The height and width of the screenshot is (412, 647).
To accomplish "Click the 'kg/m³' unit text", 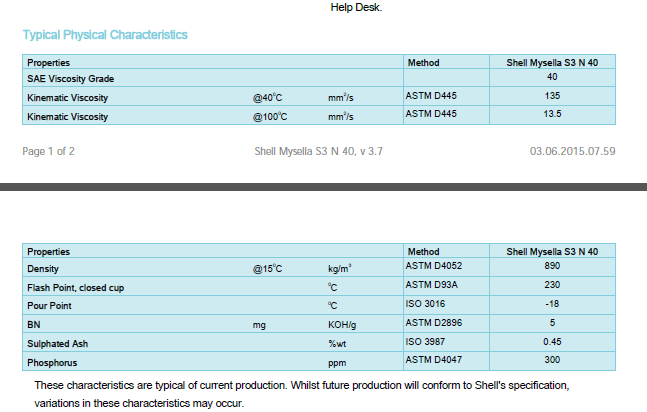I will click(340, 269).
